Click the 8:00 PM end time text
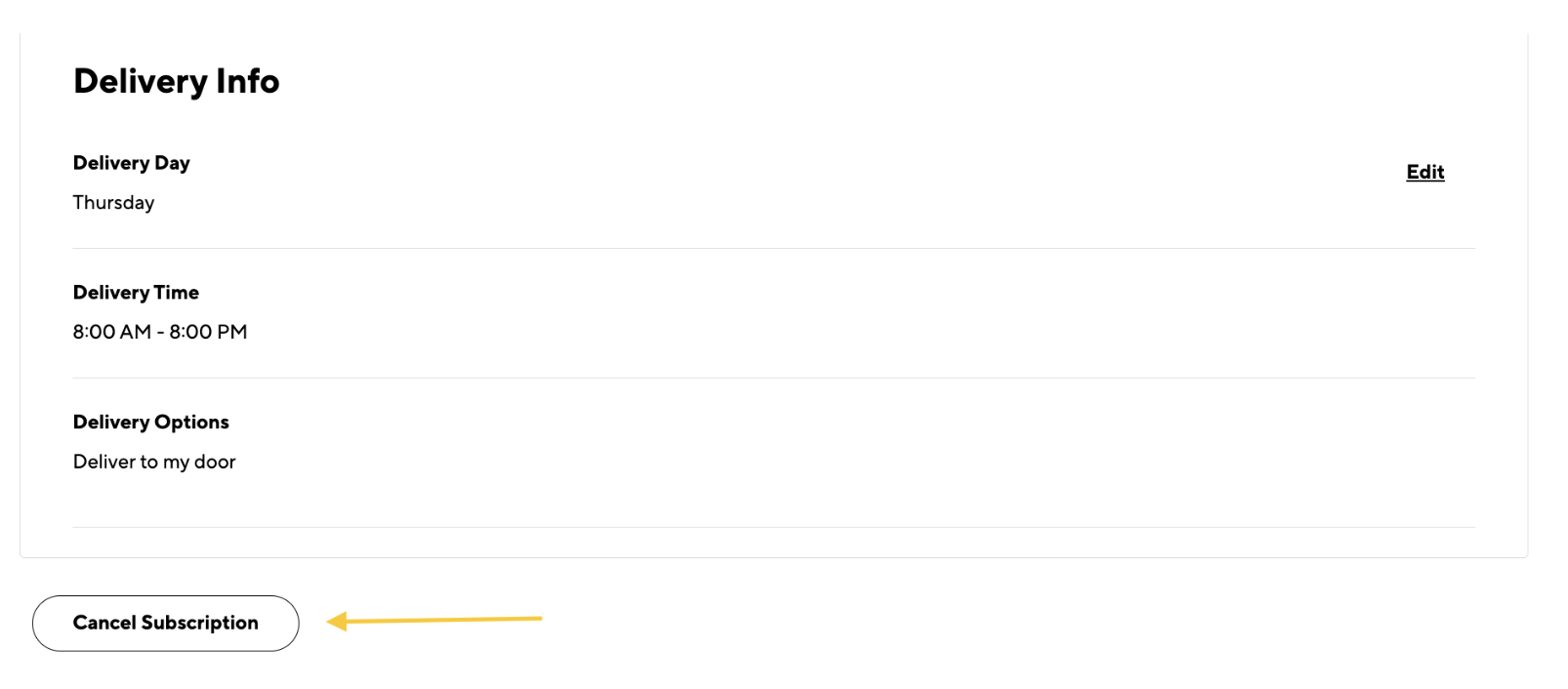 click(208, 332)
